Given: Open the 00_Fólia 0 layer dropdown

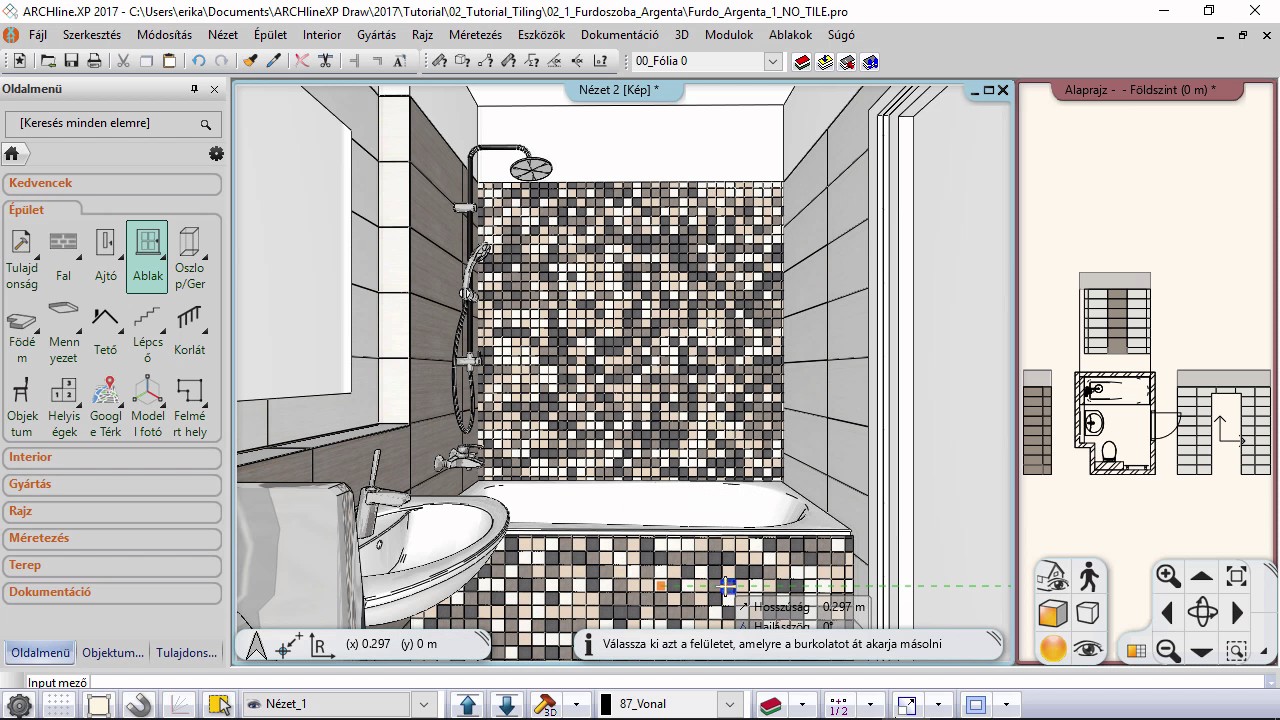Looking at the screenshot, I should pyautogui.click(x=773, y=61).
